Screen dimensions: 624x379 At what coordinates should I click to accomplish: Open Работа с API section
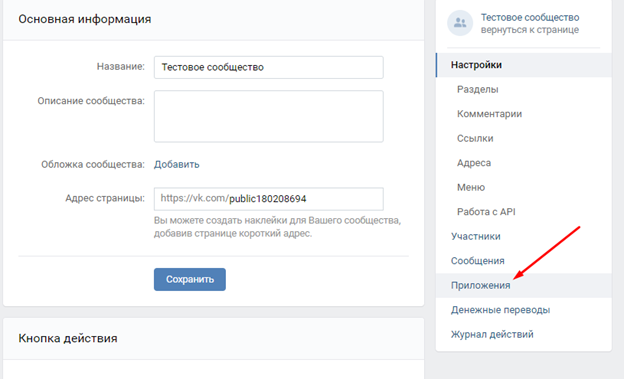[524, 212]
